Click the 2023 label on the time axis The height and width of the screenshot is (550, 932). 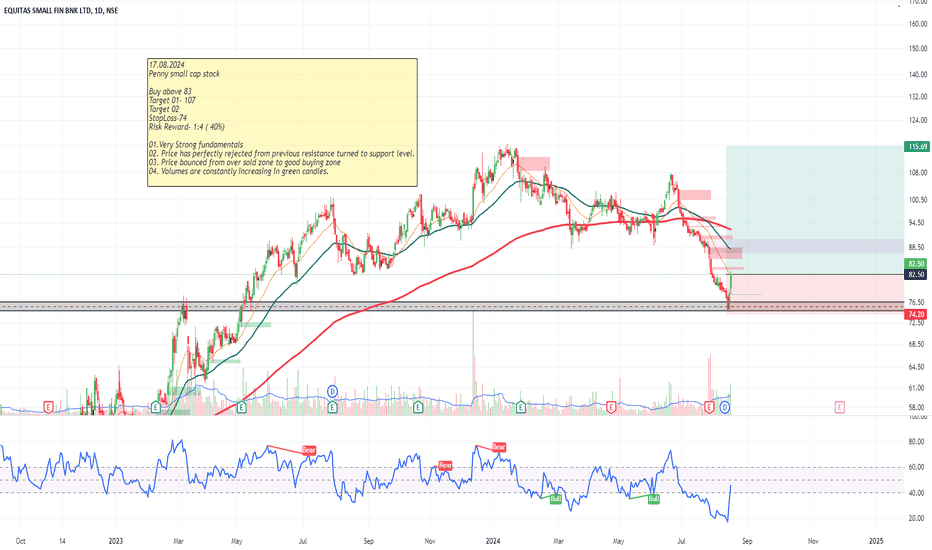pos(116,541)
